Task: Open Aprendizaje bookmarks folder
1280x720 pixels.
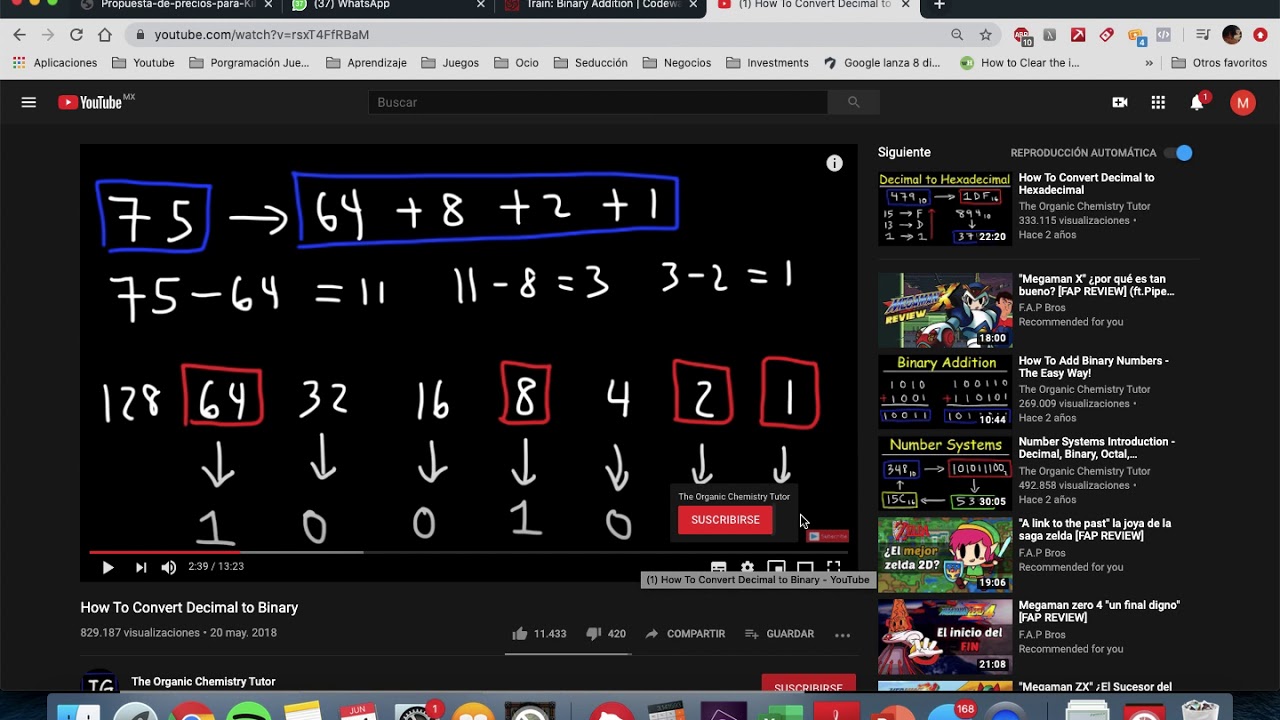Action: (366, 62)
